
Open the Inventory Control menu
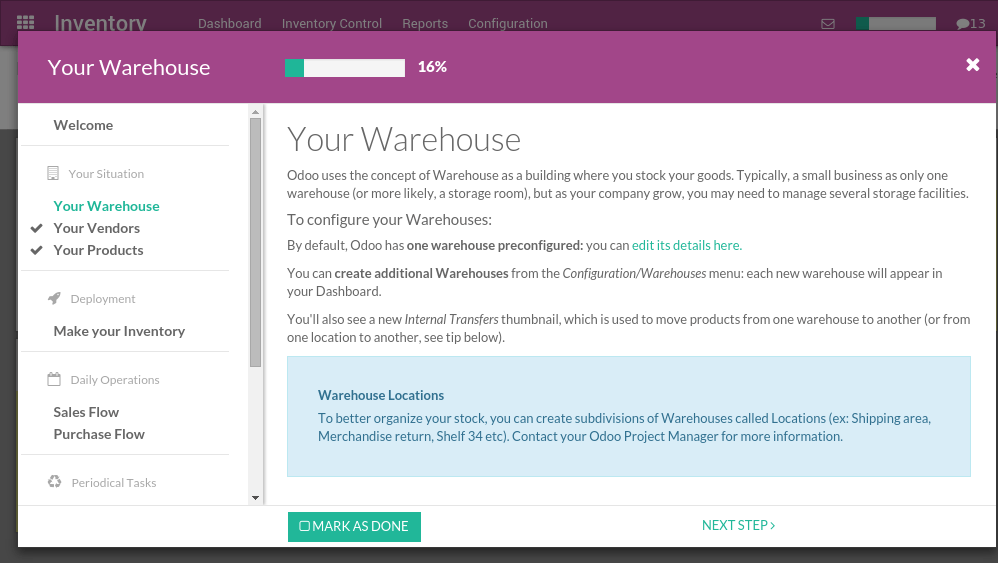tap(332, 24)
